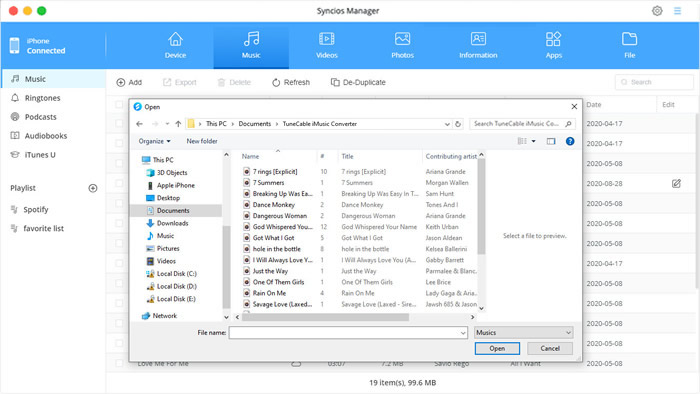Select Local Disk (C:) in tree

click(176, 274)
